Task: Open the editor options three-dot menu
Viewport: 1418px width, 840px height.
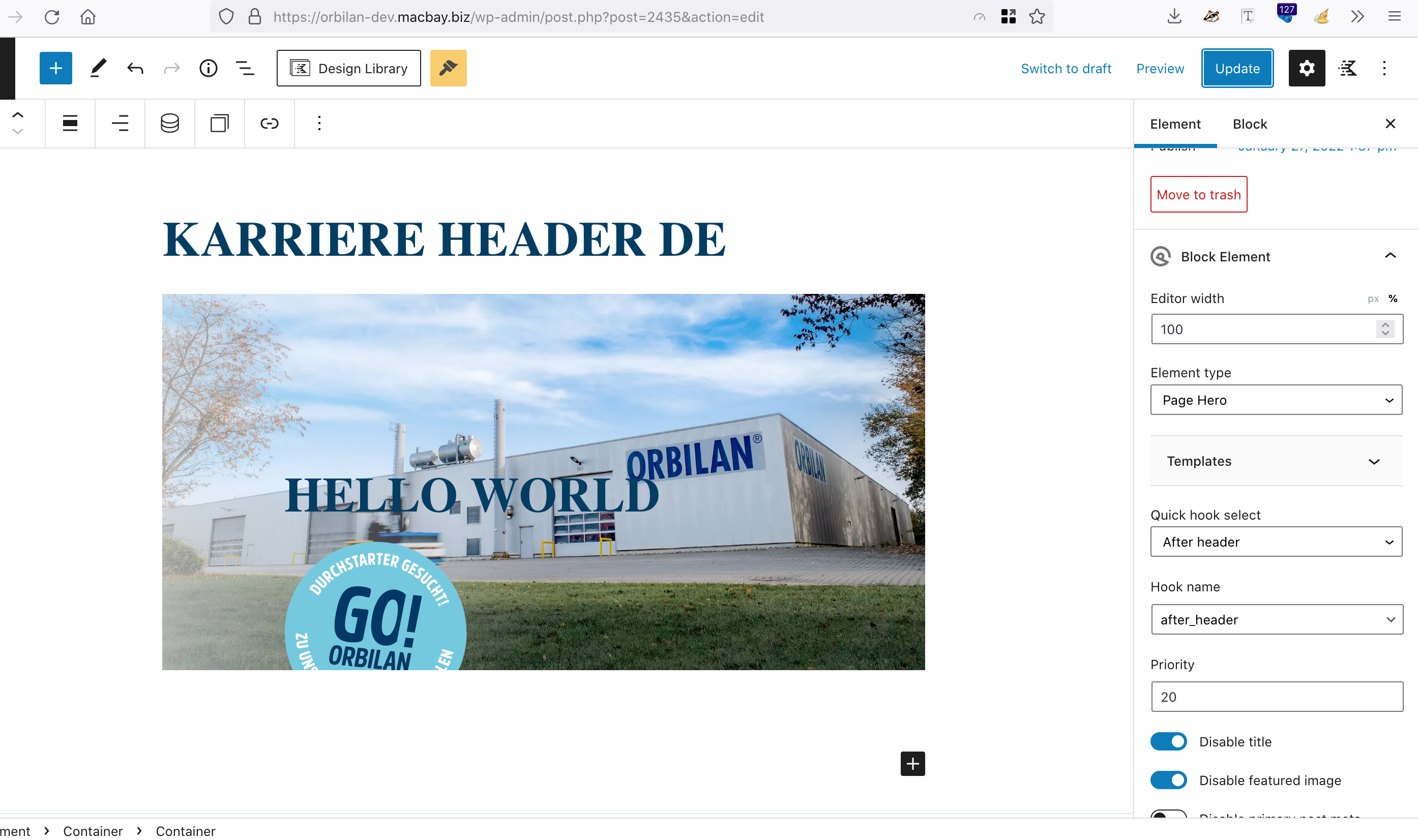Action: coord(1384,68)
